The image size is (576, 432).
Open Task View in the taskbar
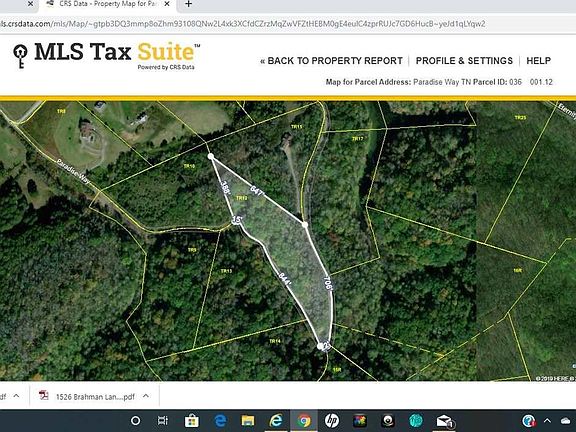[x=162, y=421]
